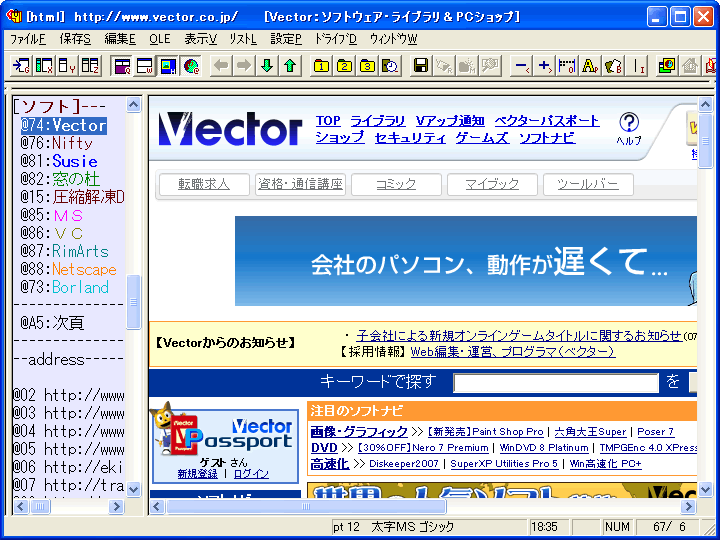Click the greyed M spark toolbar icon
This screenshot has width=720, height=540.
pos(467,66)
